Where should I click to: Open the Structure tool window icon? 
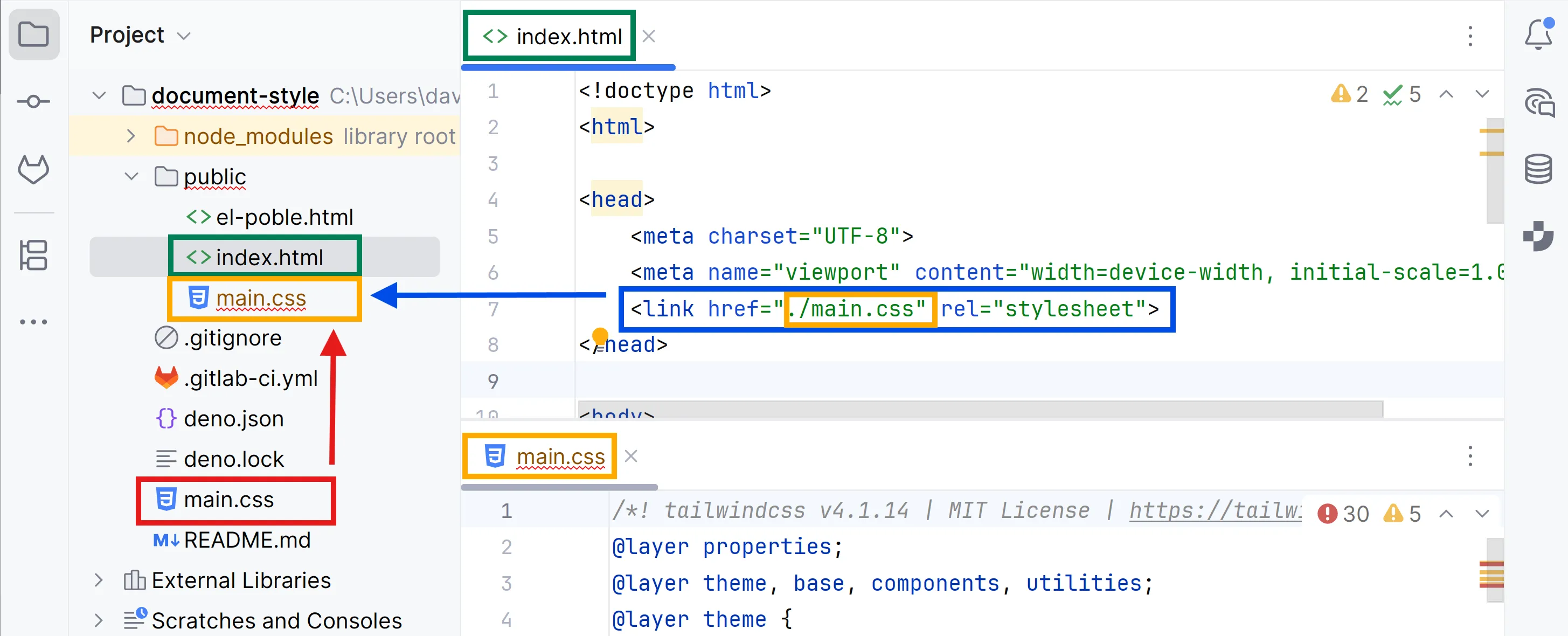click(x=33, y=255)
